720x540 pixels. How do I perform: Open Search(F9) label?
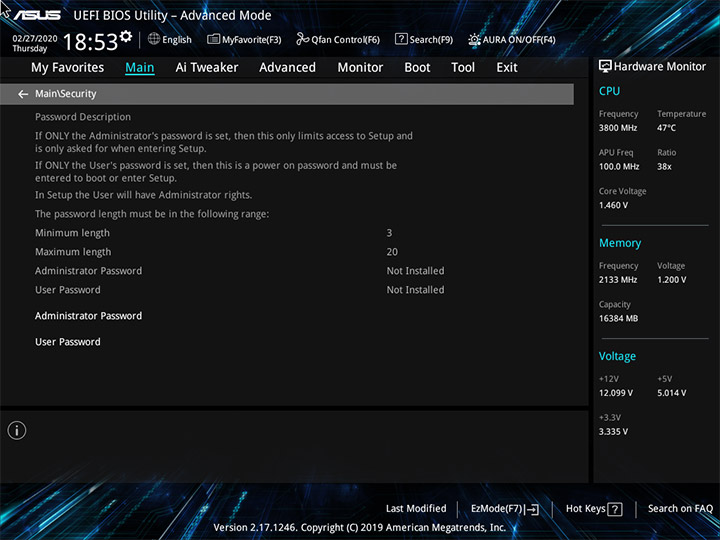(x=431, y=40)
